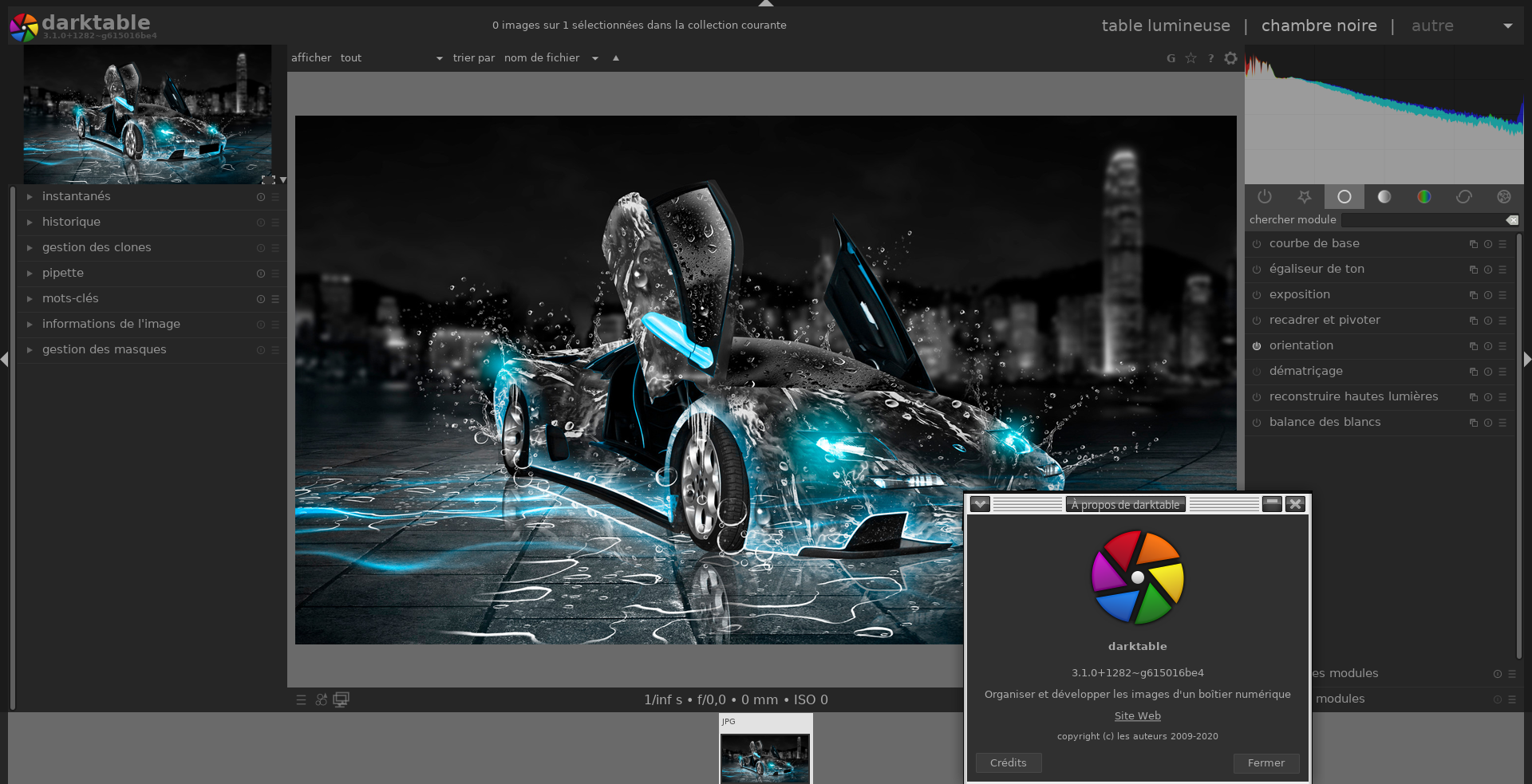This screenshot has width=1532, height=784.
Task: Toggle star overlays on thumbnails
Action: tap(1190, 58)
